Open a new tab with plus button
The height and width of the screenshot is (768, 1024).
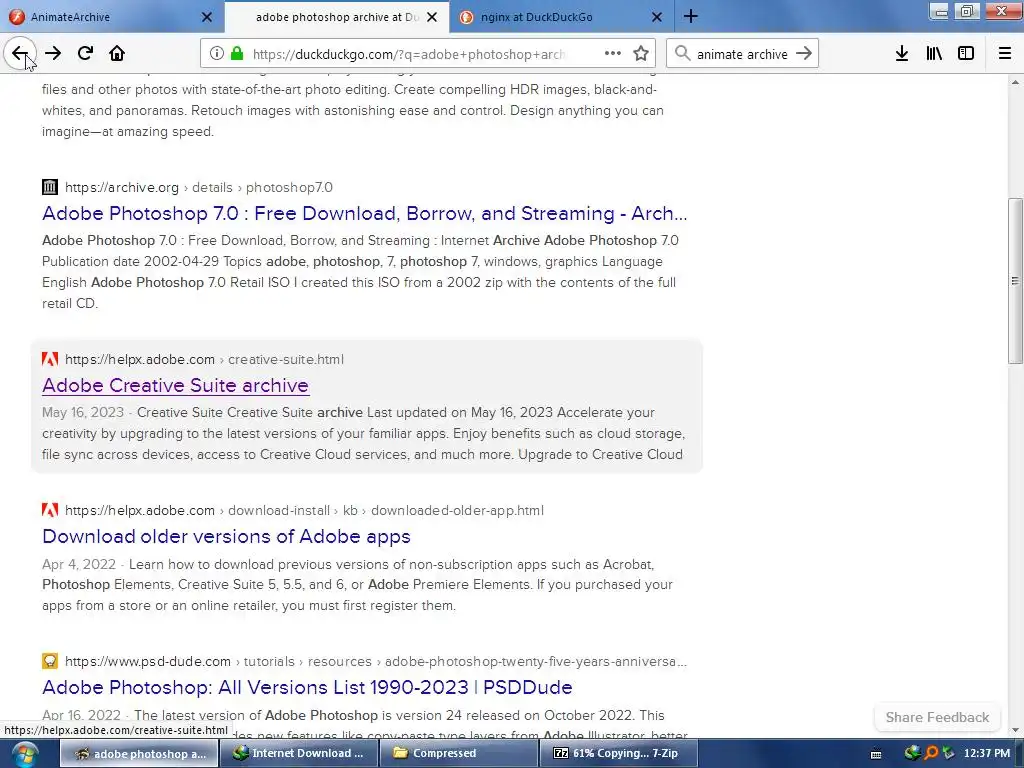click(x=690, y=17)
